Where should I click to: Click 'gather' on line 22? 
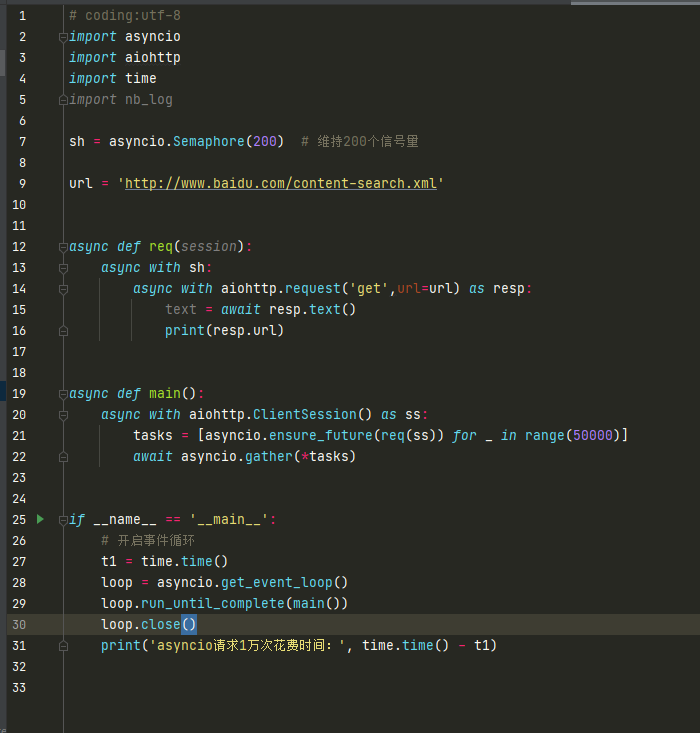(x=269, y=456)
